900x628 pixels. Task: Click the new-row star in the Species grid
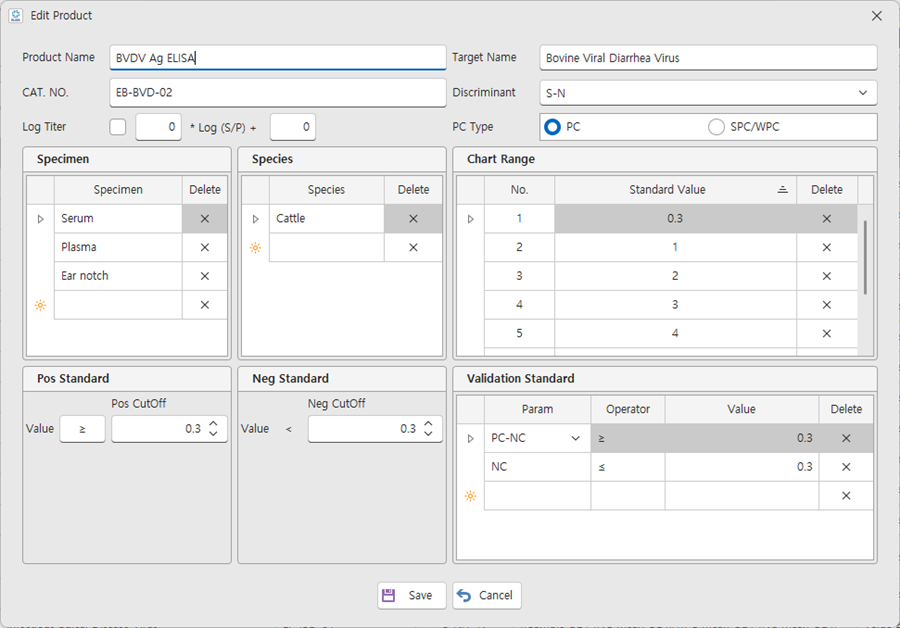point(255,247)
